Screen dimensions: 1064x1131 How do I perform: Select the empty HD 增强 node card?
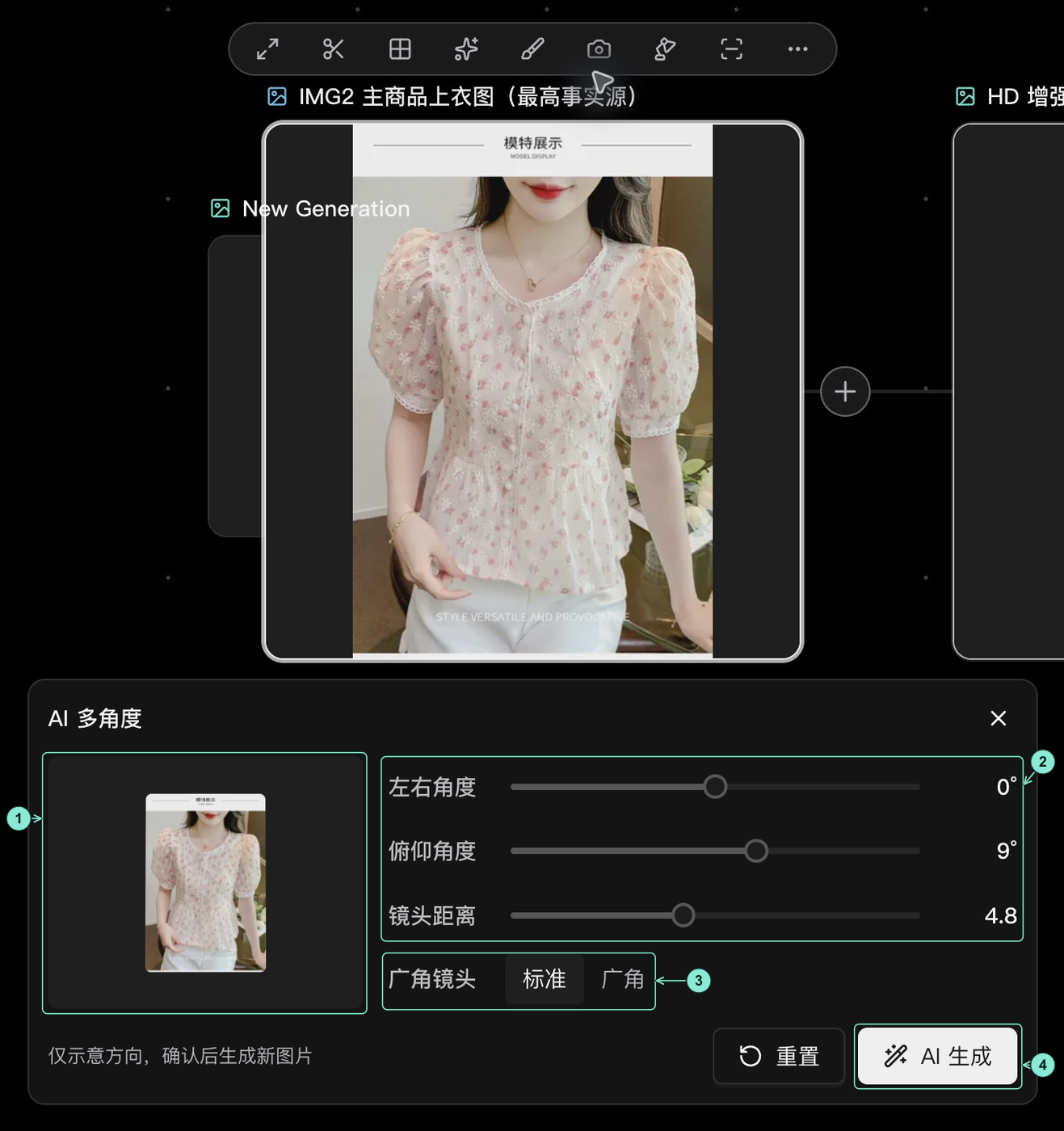[1008, 391]
